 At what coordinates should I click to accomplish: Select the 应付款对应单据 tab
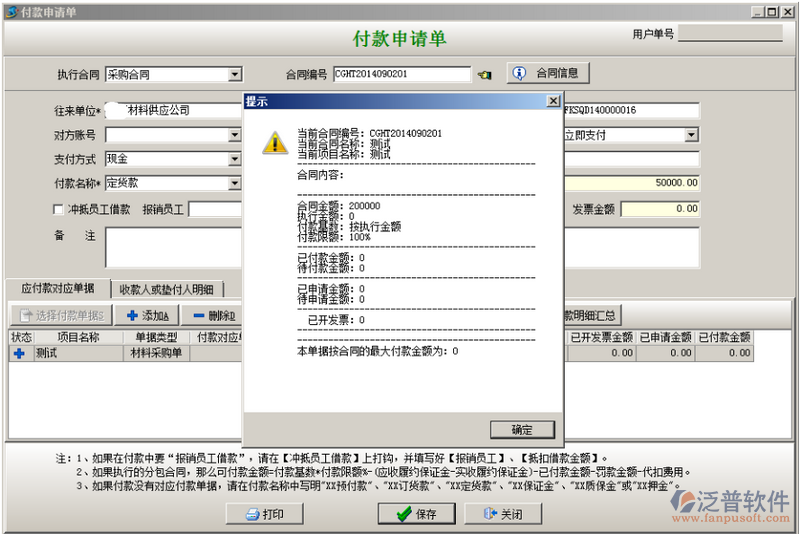[x=57, y=288]
